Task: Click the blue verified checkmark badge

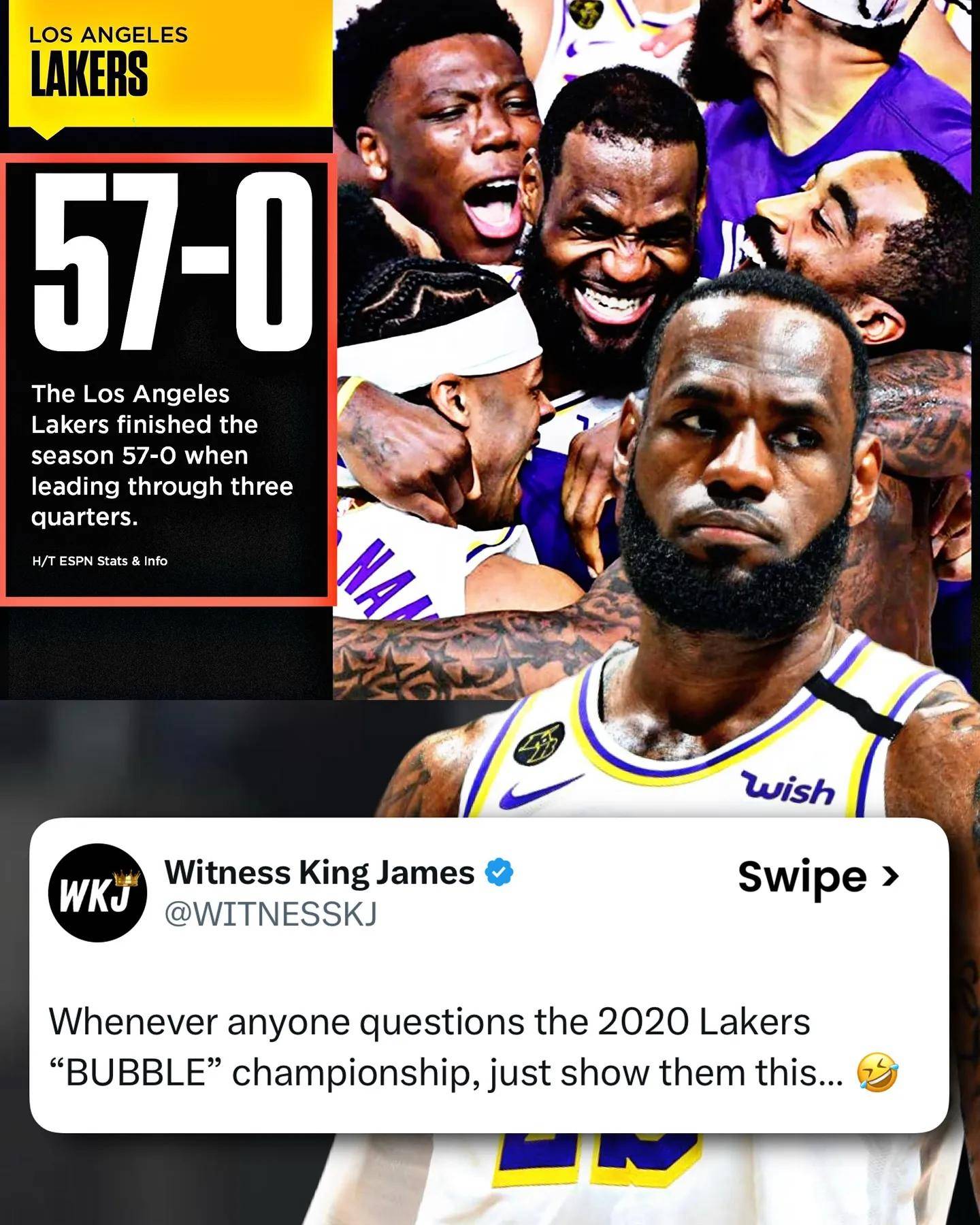Action: coord(499,872)
